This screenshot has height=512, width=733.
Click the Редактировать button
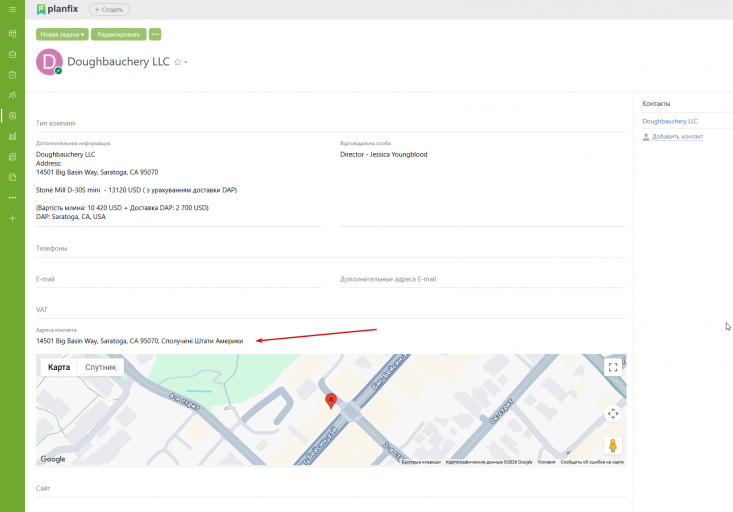click(x=119, y=34)
